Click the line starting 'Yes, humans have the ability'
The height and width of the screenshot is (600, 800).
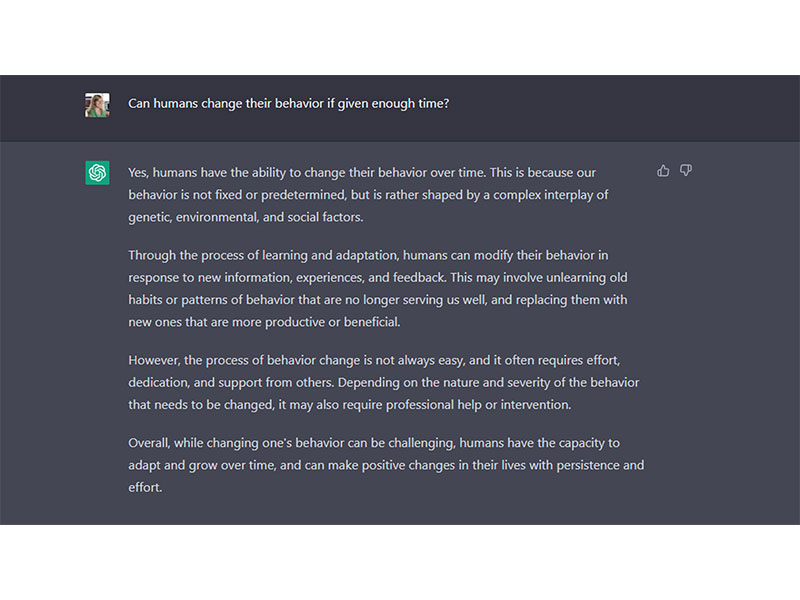(362, 172)
